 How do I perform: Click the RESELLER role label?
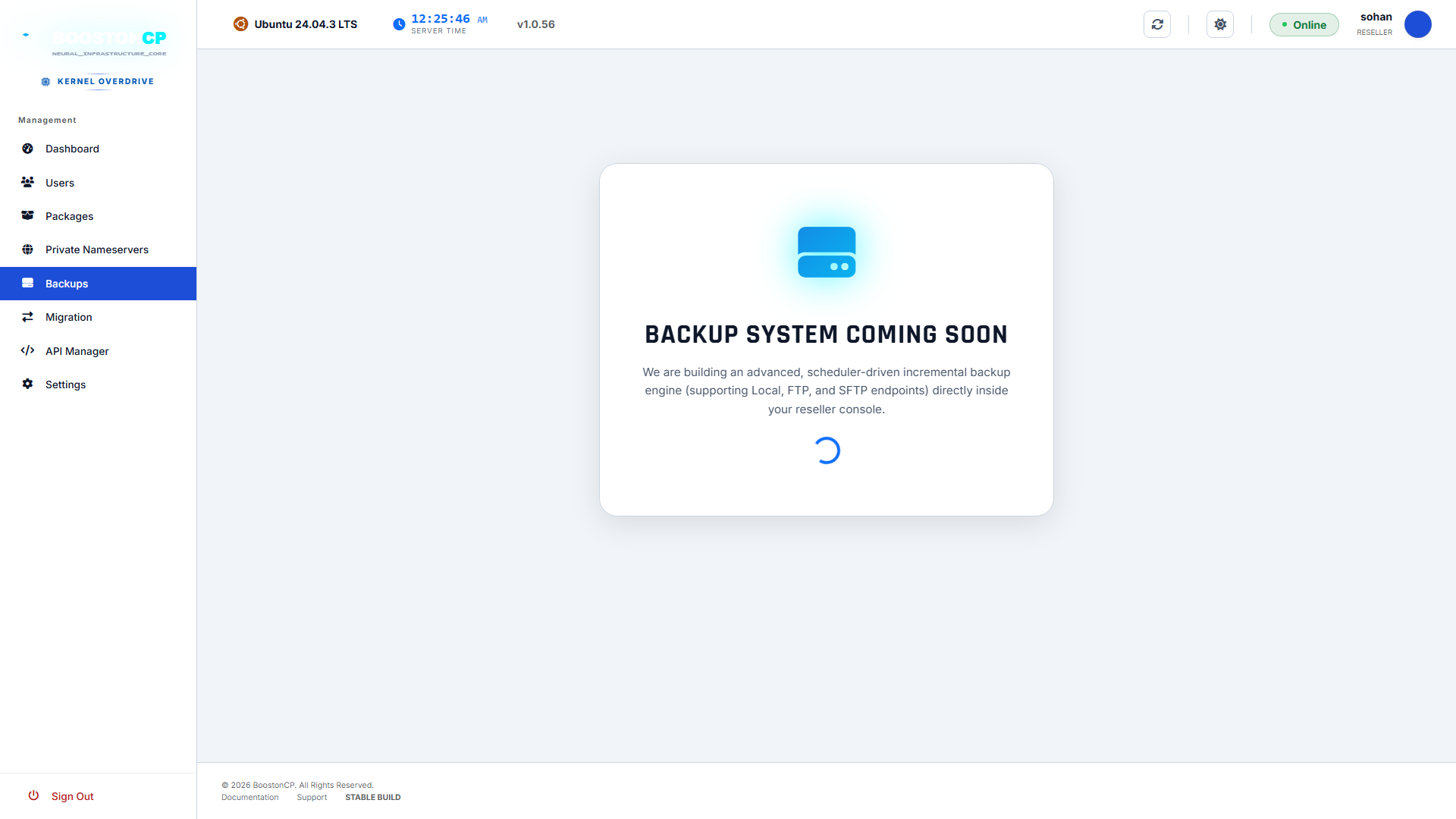pos(1375,33)
